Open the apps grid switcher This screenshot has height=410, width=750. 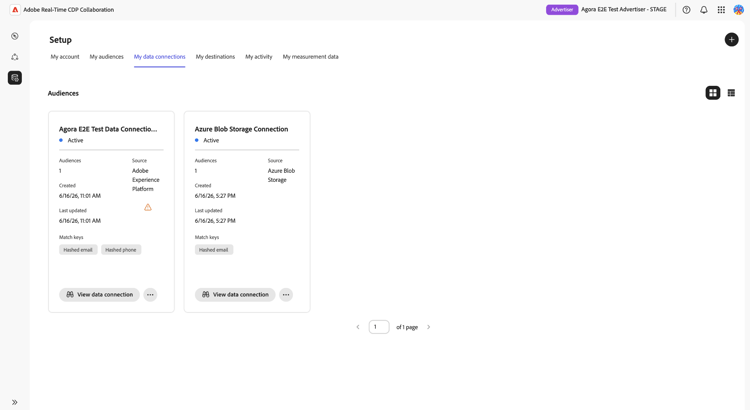coord(721,10)
